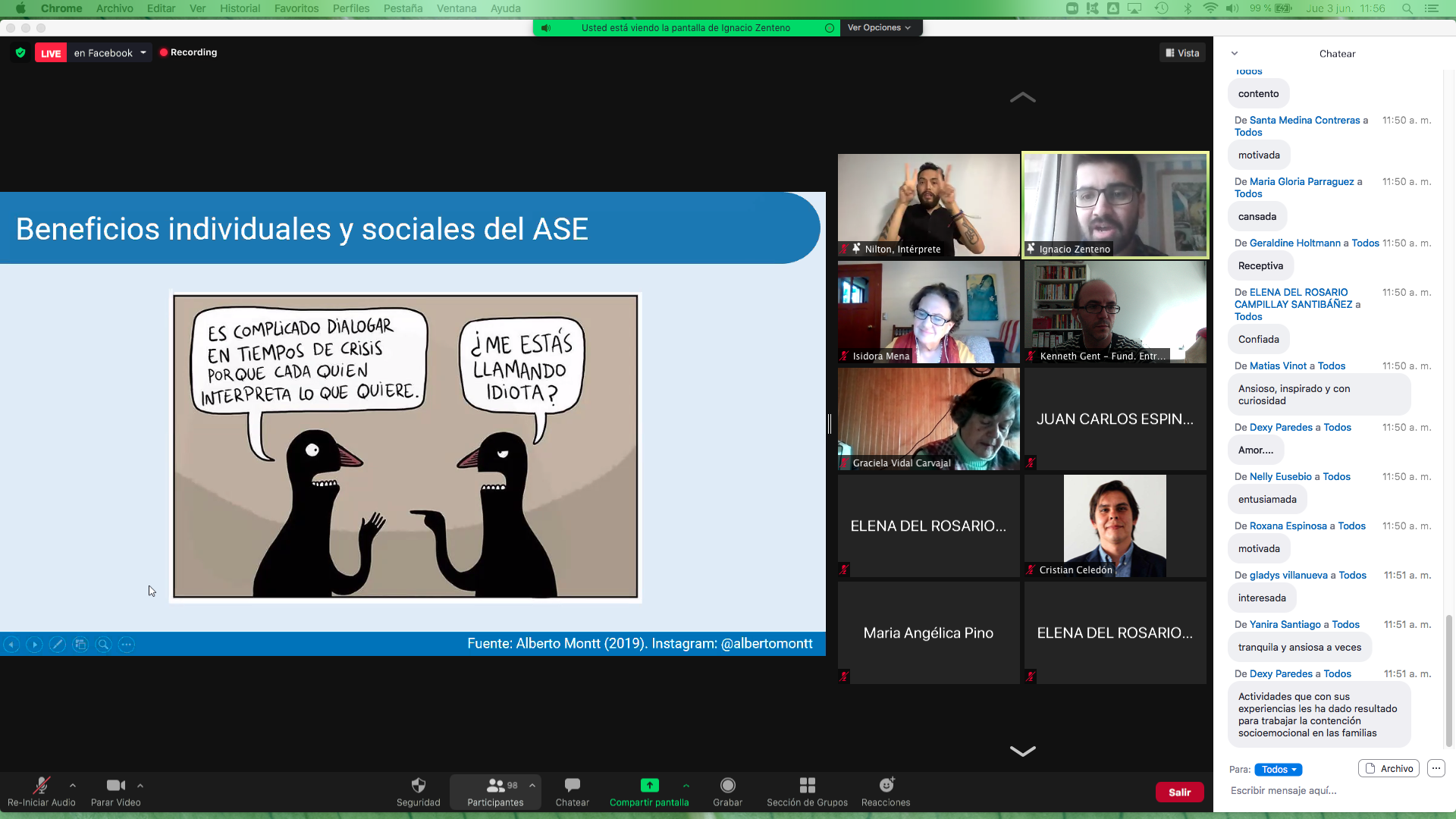Screen dimensions: 1456x819
Task: Open Historial menu
Action: pyautogui.click(x=240, y=8)
